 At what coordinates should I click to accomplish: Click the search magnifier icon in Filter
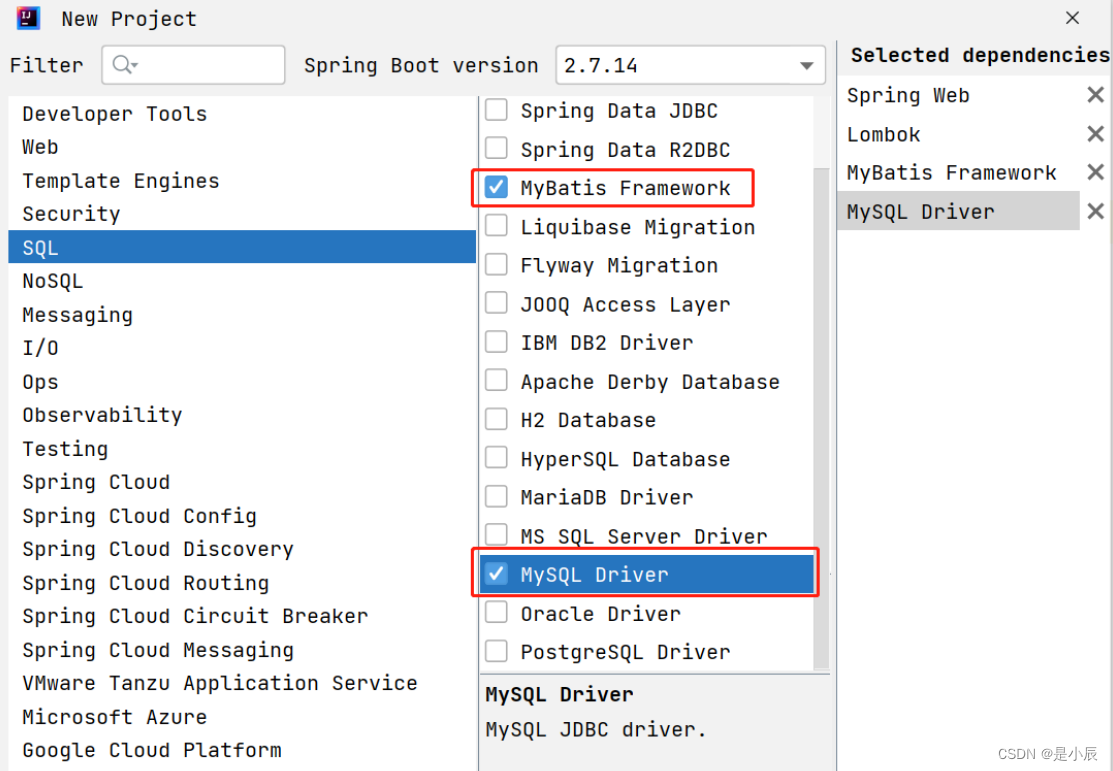point(124,65)
